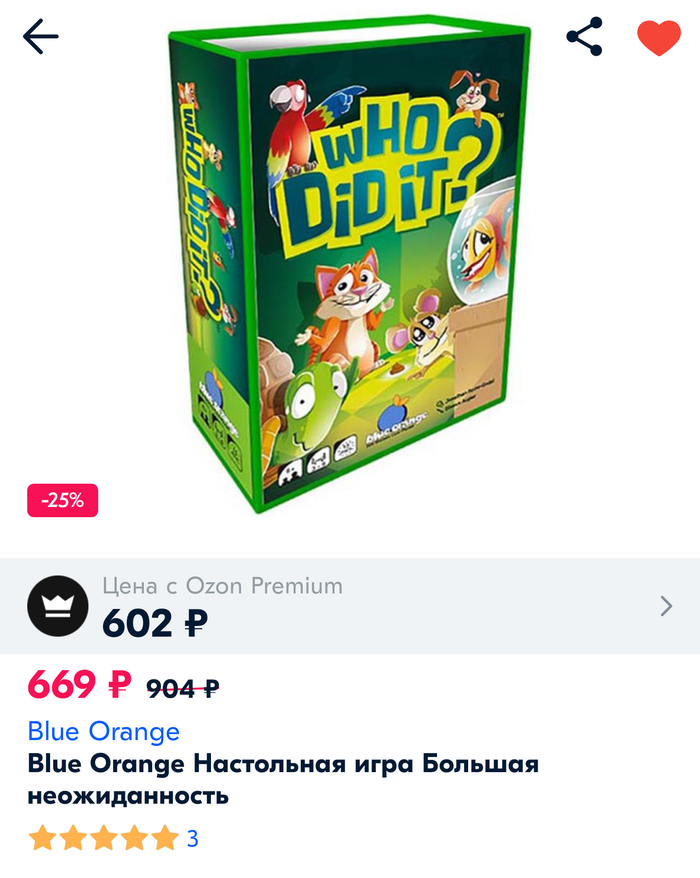Tap the Цена с Ozon Premium label
This screenshot has height=878, width=700.
pos(222,586)
